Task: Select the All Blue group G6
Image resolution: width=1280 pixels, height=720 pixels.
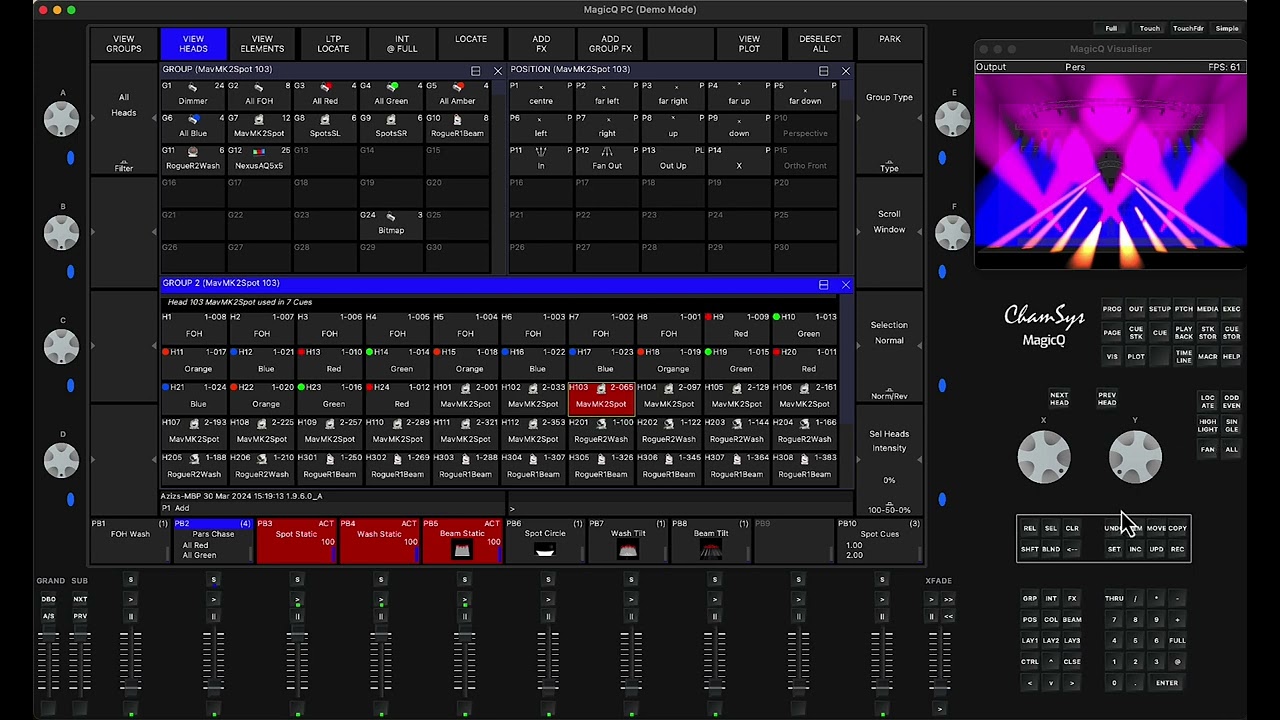Action: point(193,126)
